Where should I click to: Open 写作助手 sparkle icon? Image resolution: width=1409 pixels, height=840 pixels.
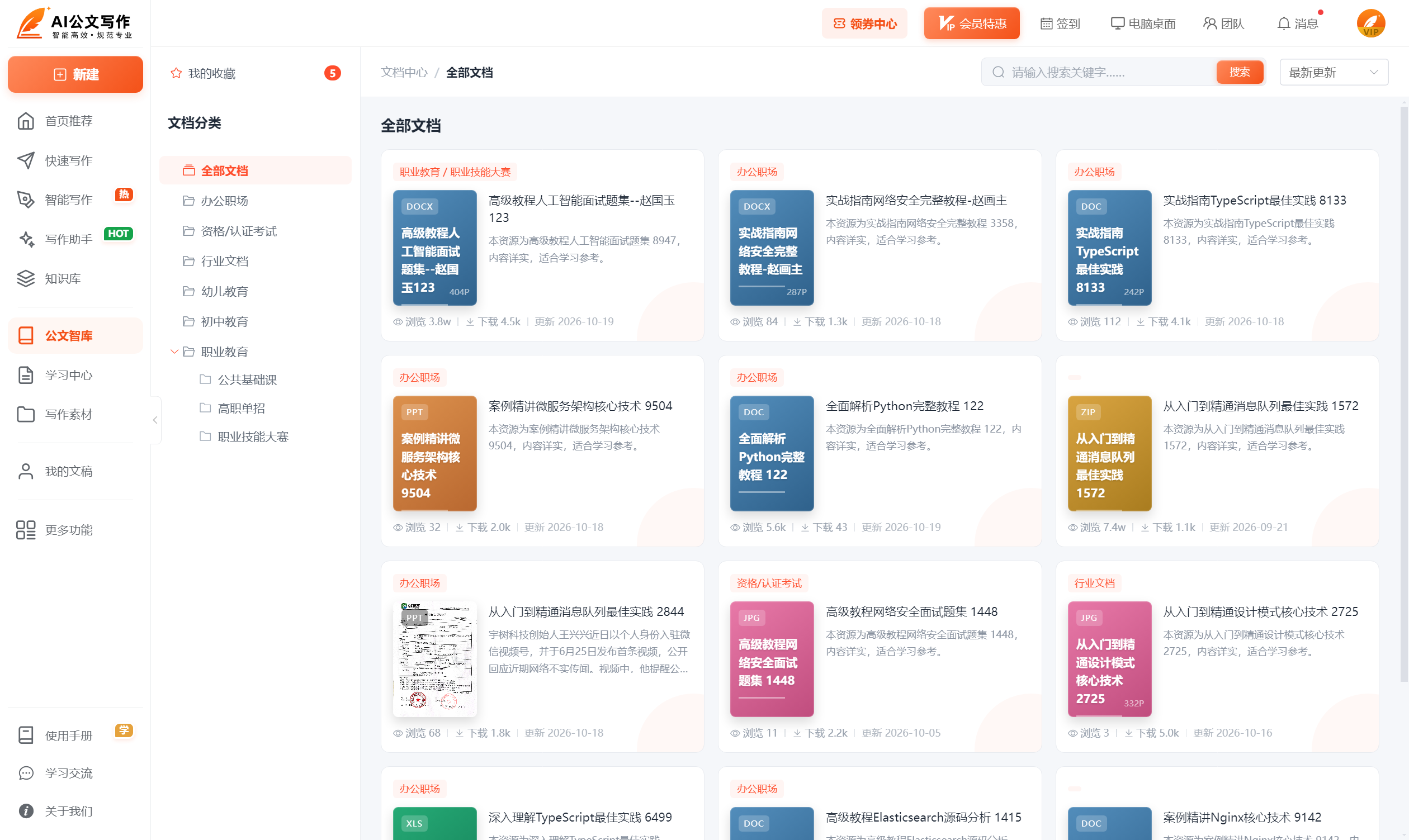tap(26, 239)
